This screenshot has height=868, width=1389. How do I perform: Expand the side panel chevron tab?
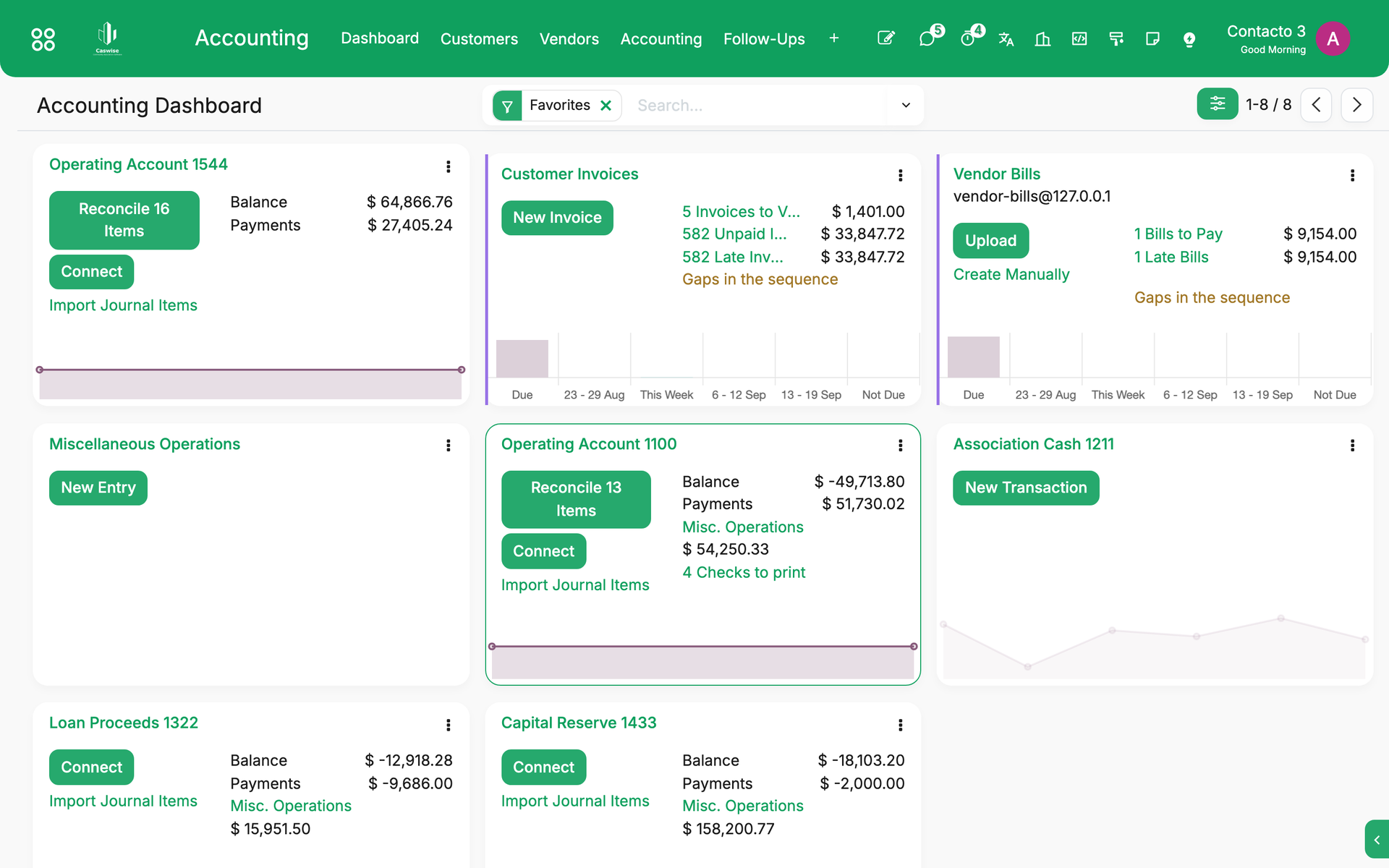pyautogui.click(x=1377, y=840)
